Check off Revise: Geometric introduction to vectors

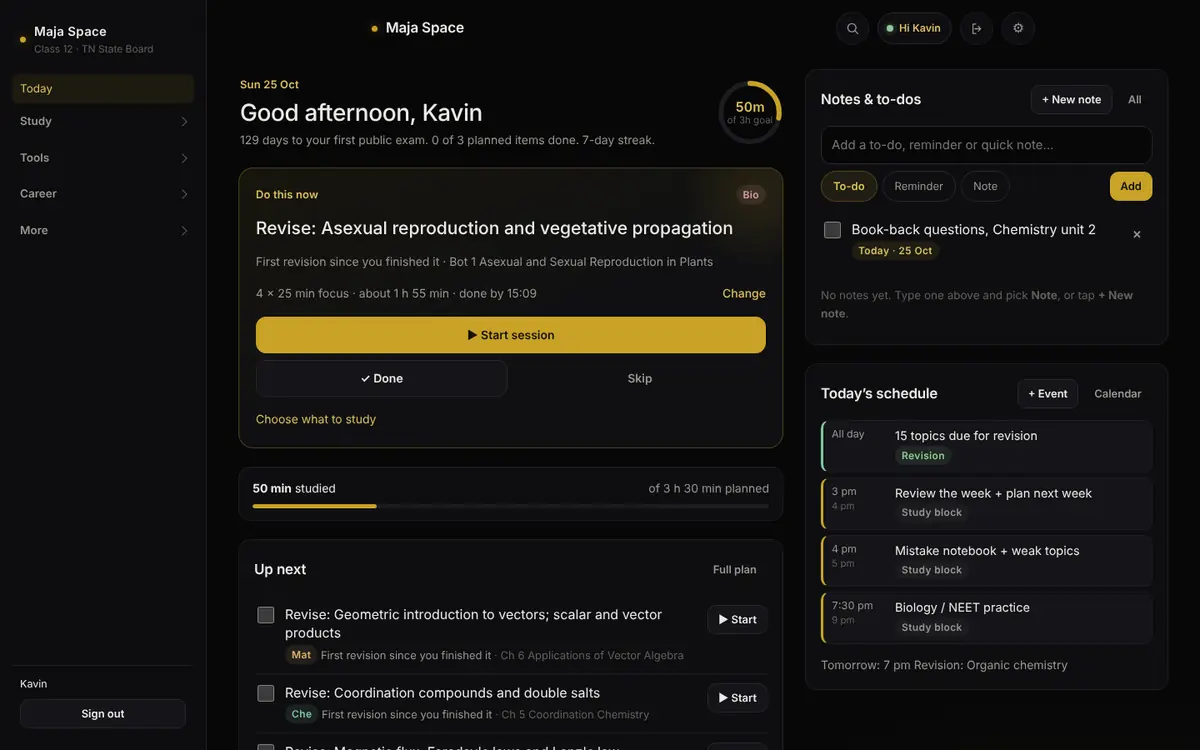click(266, 615)
